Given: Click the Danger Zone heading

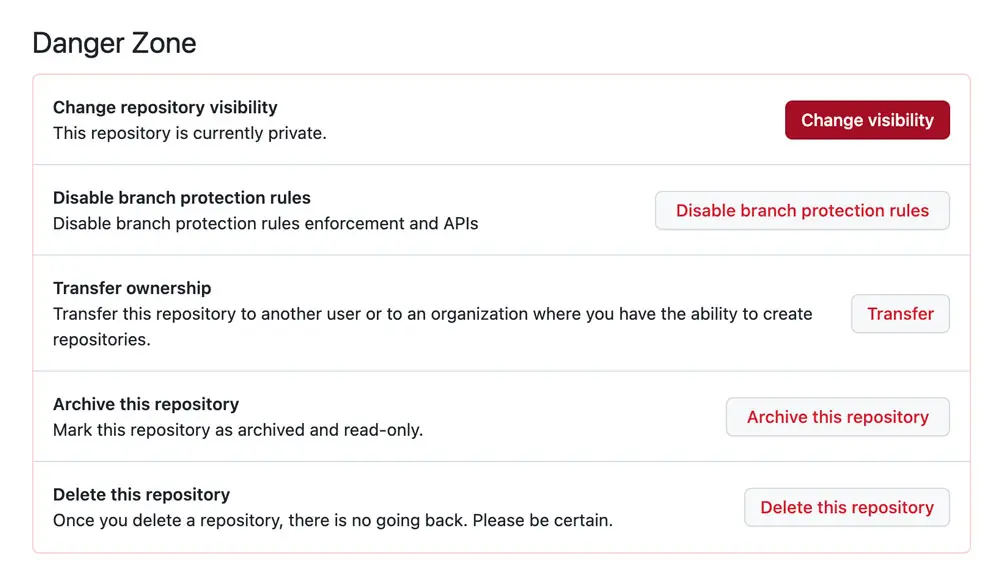Looking at the screenshot, I should click(114, 43).
